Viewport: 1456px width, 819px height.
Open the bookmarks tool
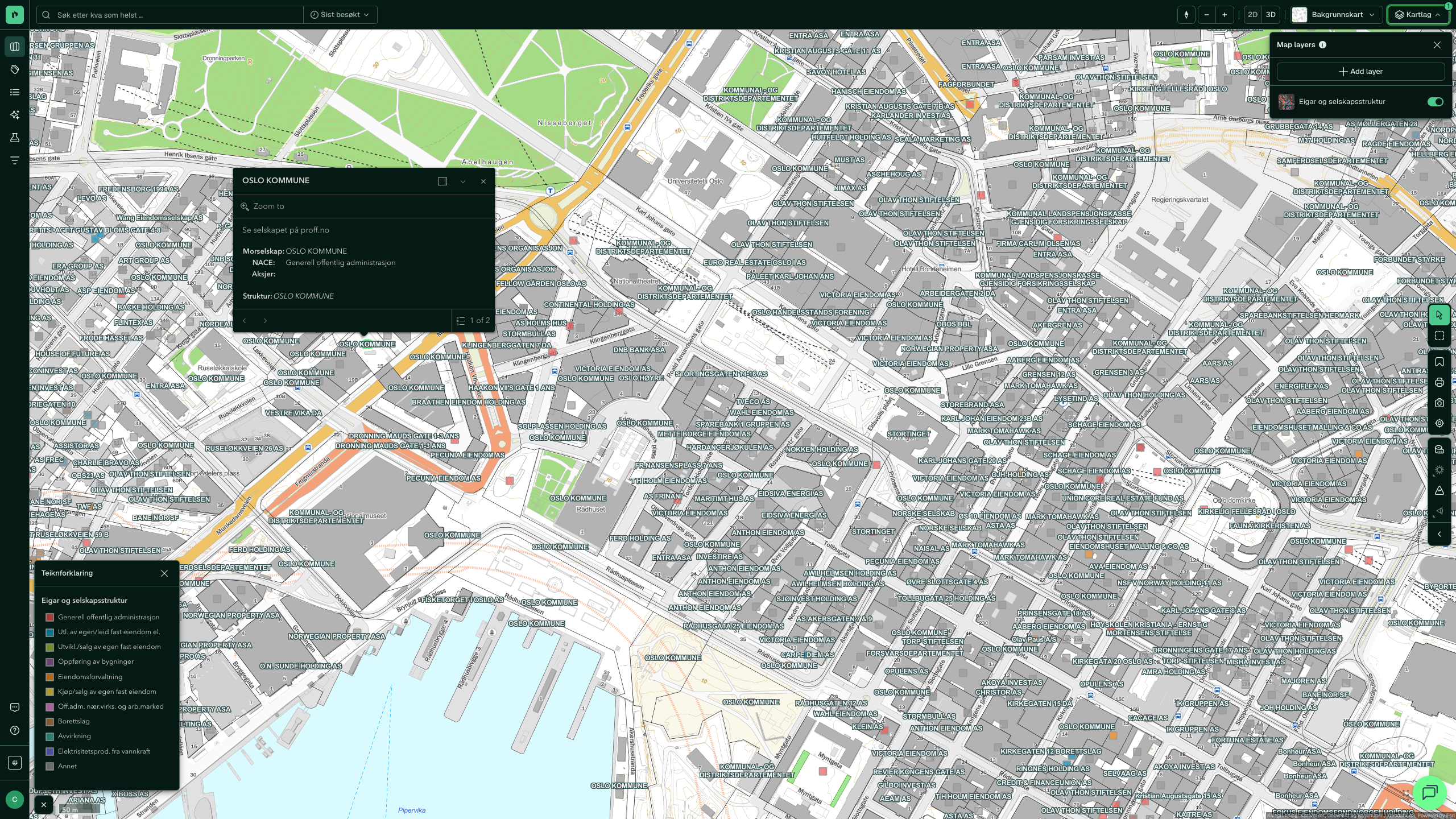tap(1440, 362)
